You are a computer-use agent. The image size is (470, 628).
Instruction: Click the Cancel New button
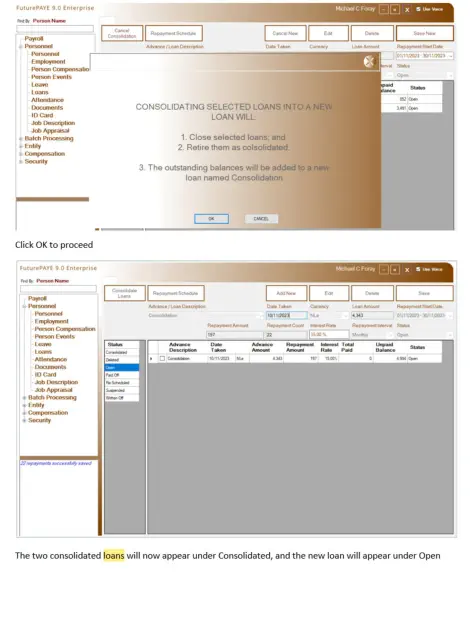(x=285, y=33)
